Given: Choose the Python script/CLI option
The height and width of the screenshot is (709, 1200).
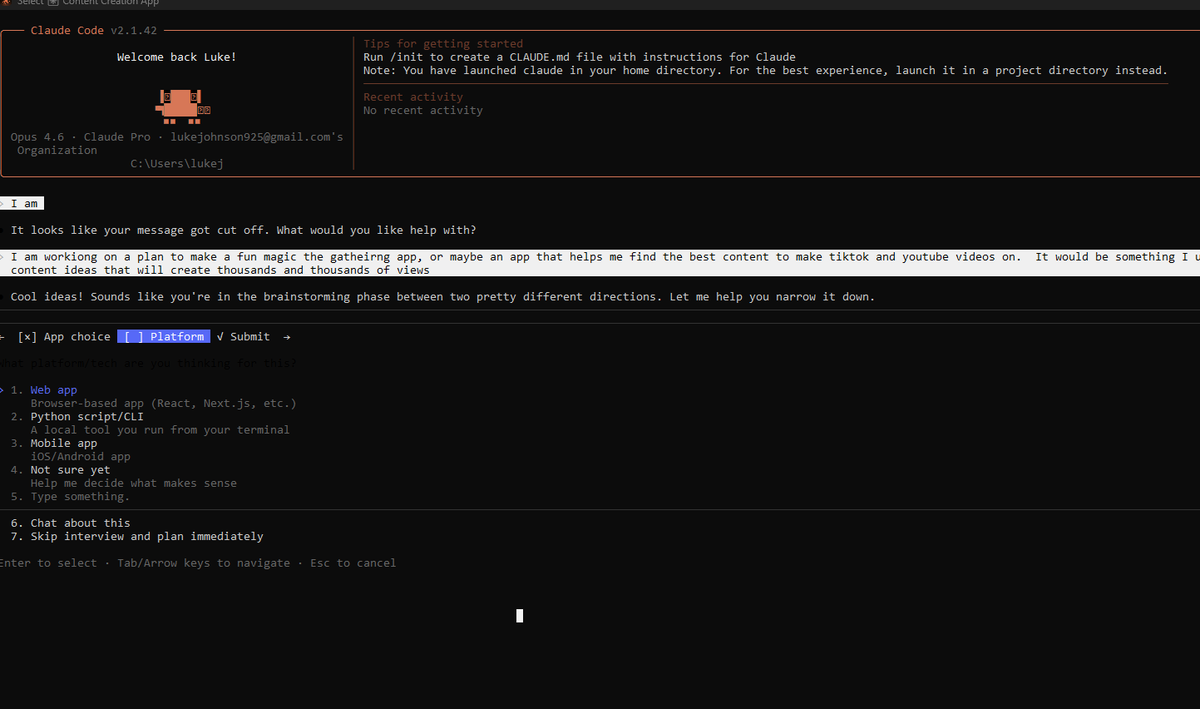Looking at the screenshot, I should pyautogui.click(x=87, y=416).
